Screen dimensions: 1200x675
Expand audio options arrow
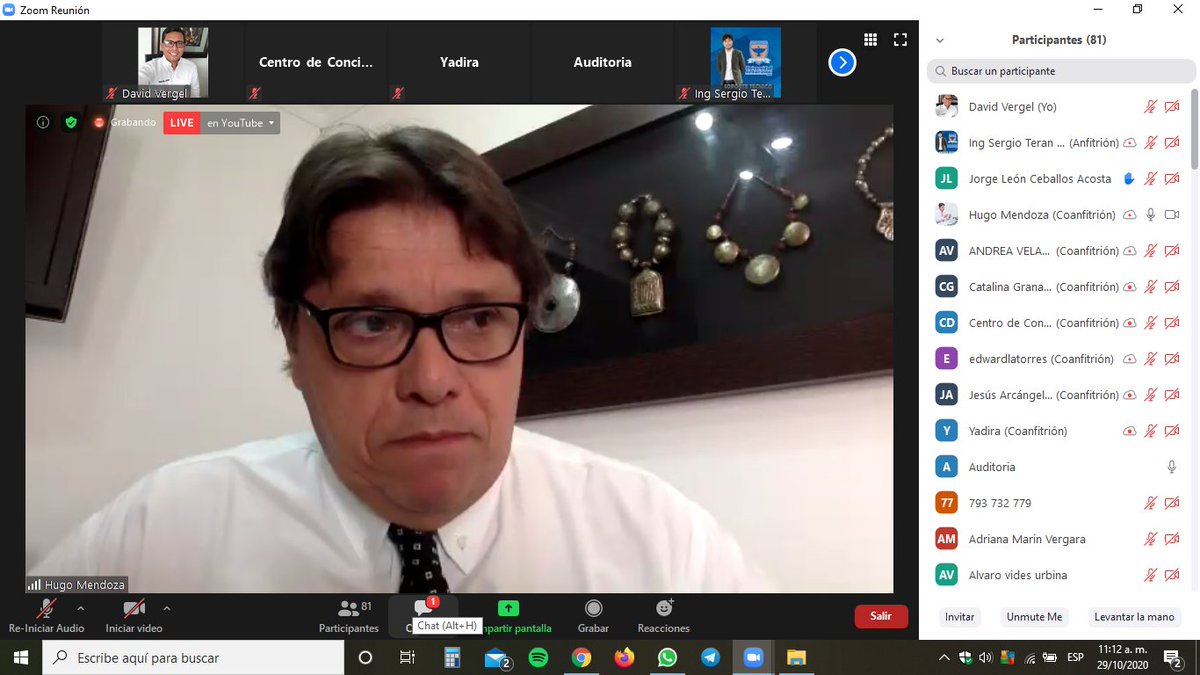point(81,608)
